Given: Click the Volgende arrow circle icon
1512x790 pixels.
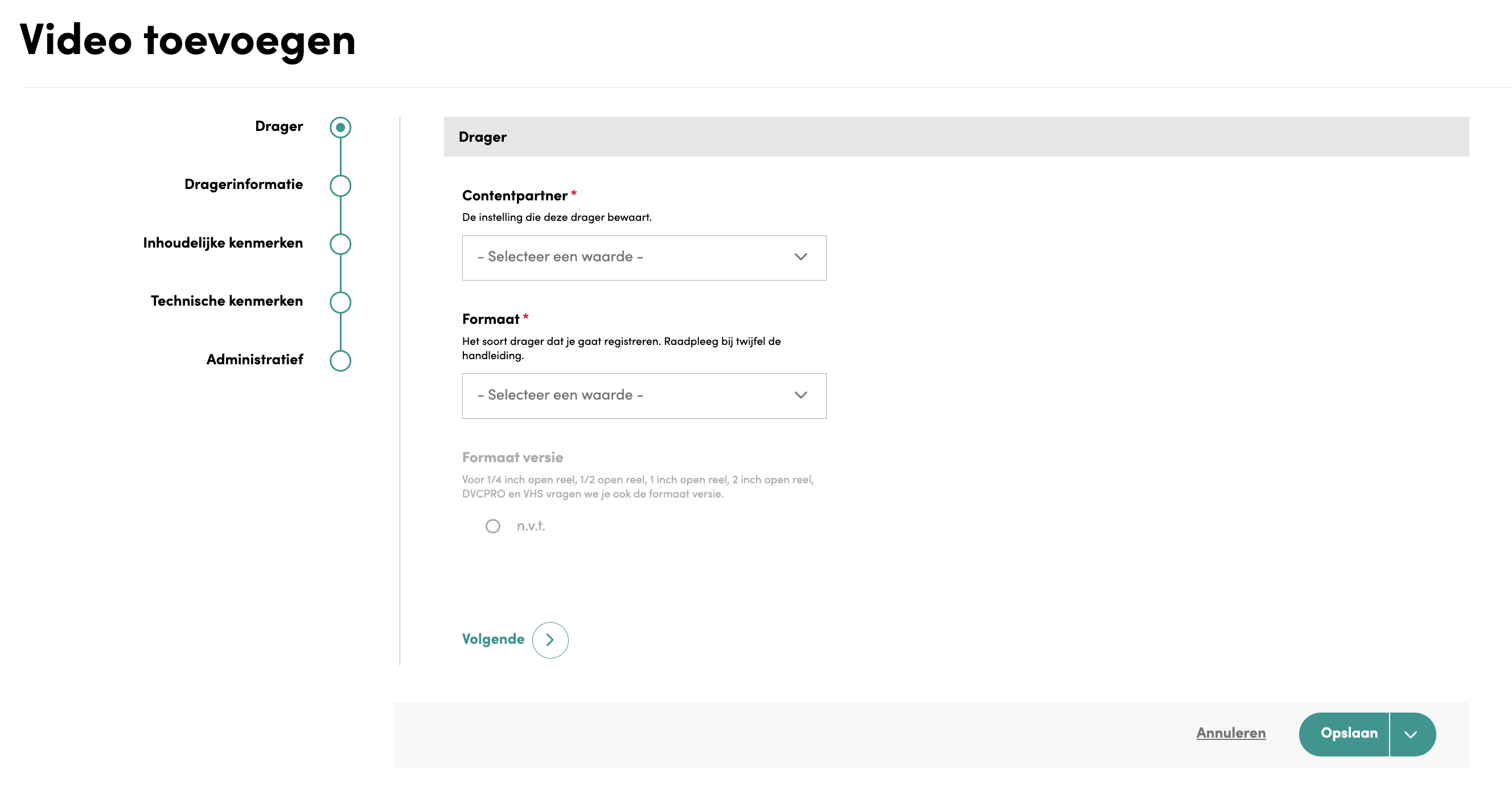Looking at the screenshot, I should tap(550, 640).
